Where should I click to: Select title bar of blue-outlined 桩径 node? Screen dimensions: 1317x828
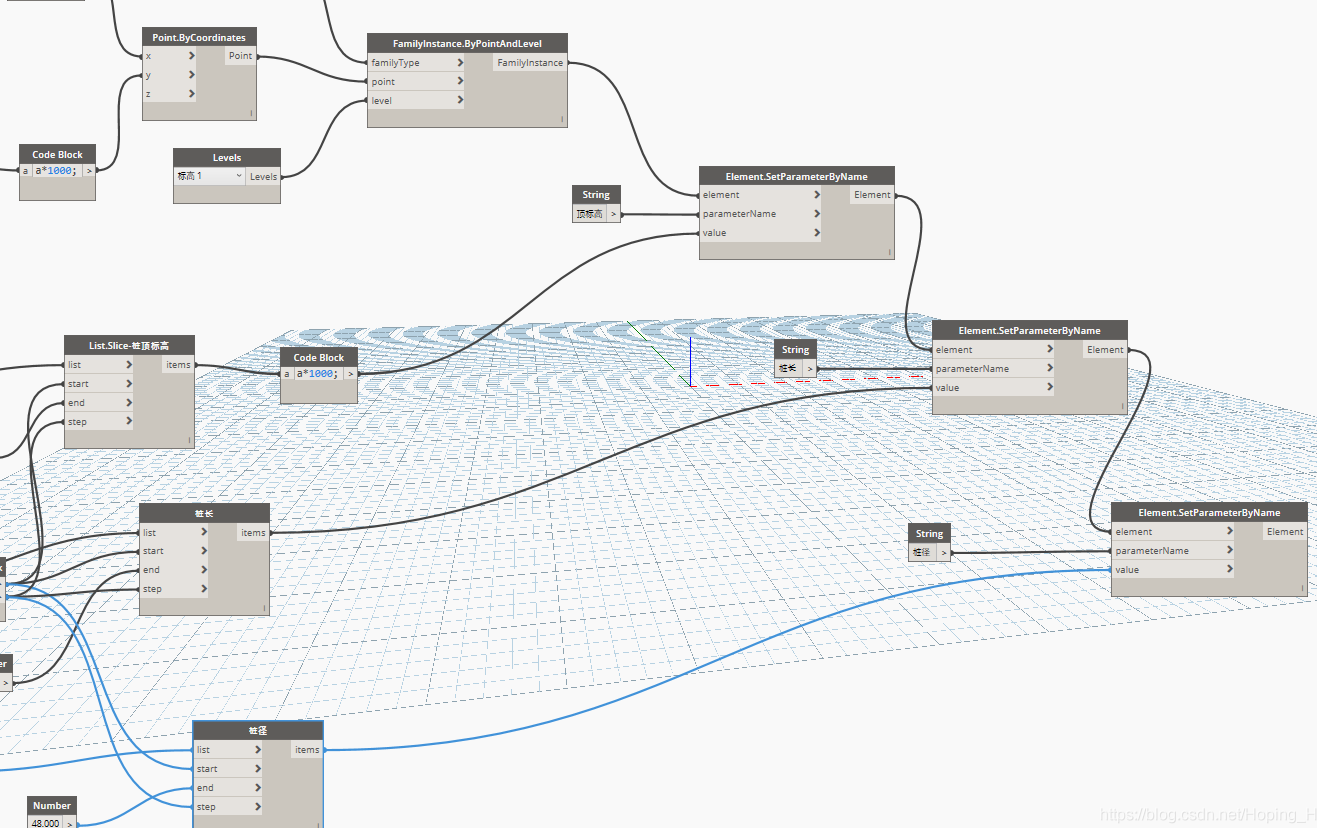(258, 731)
